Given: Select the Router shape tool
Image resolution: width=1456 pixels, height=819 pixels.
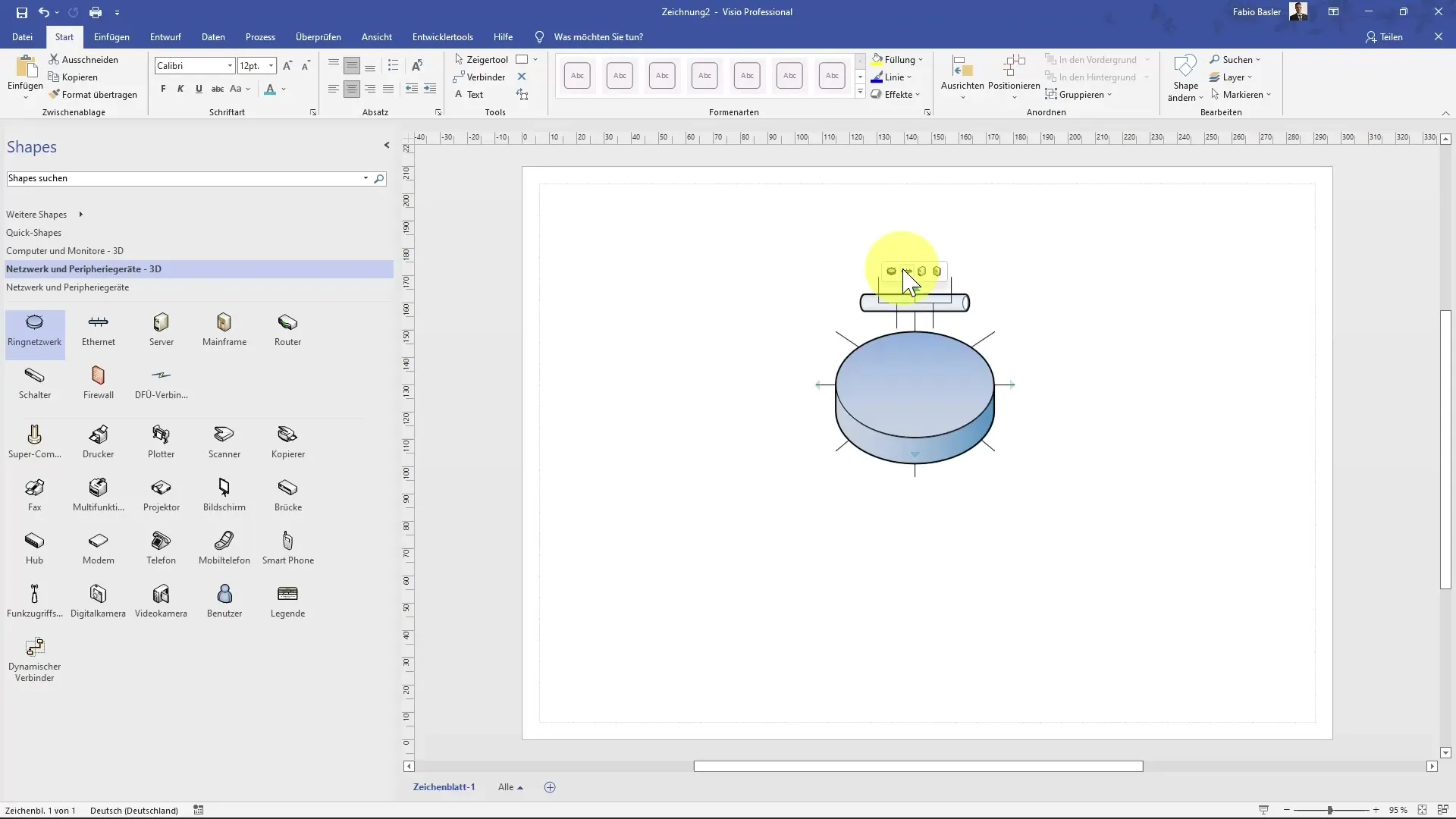Looking at the screenshot, I should 288,329.
